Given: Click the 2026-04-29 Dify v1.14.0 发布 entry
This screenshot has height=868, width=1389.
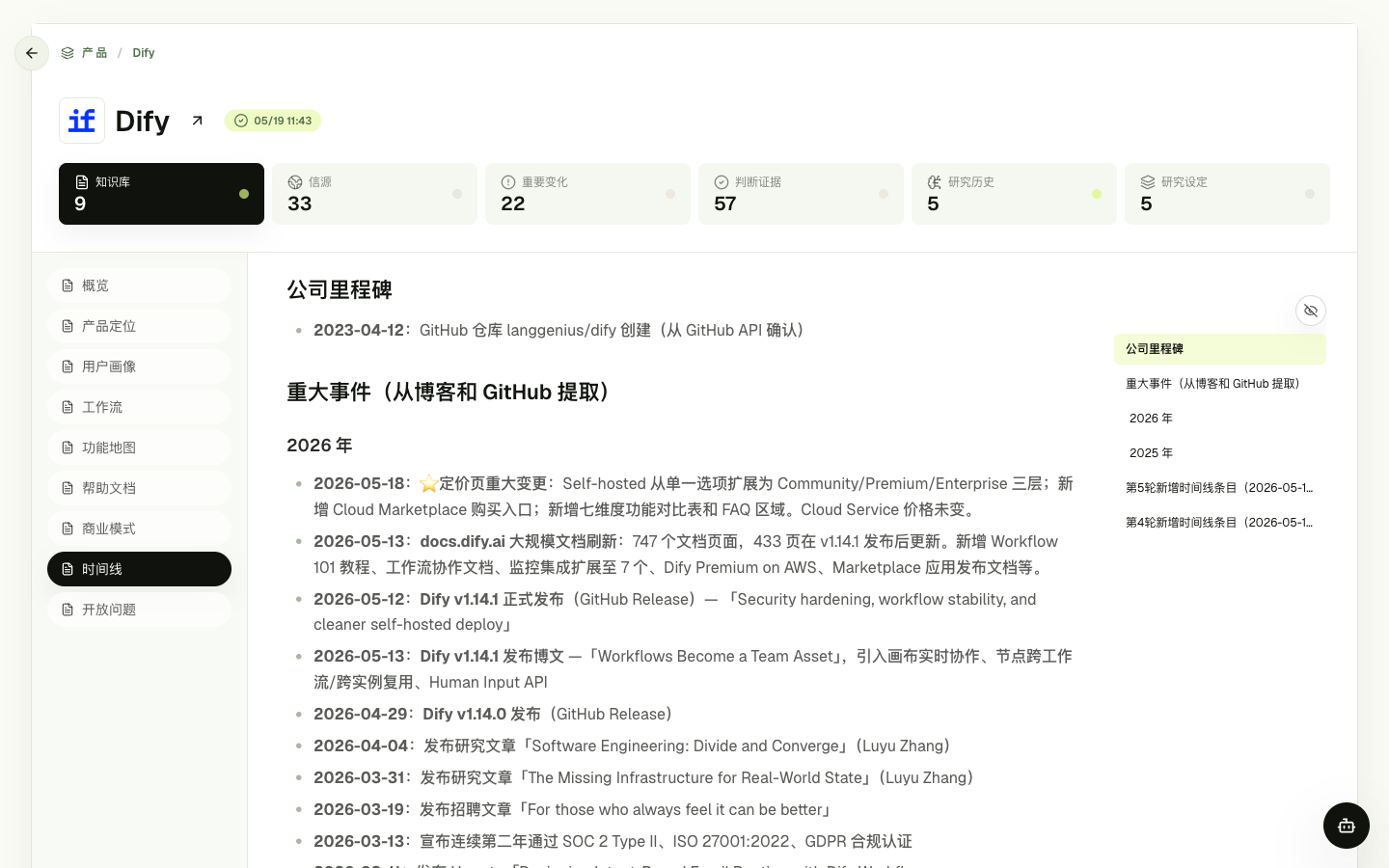Looking at the screenshot, I should 495,714.
